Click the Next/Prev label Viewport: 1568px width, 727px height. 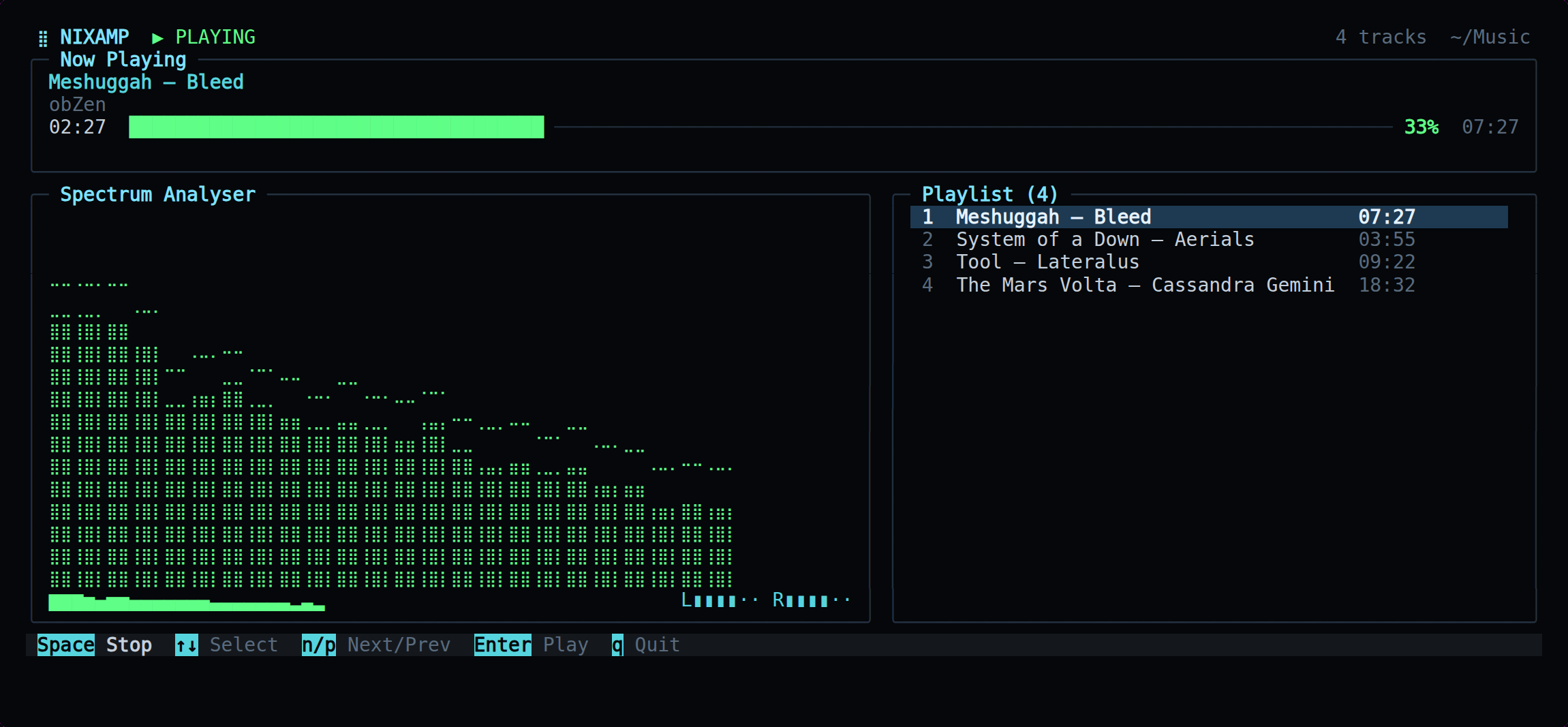click(x=399, y=645)
